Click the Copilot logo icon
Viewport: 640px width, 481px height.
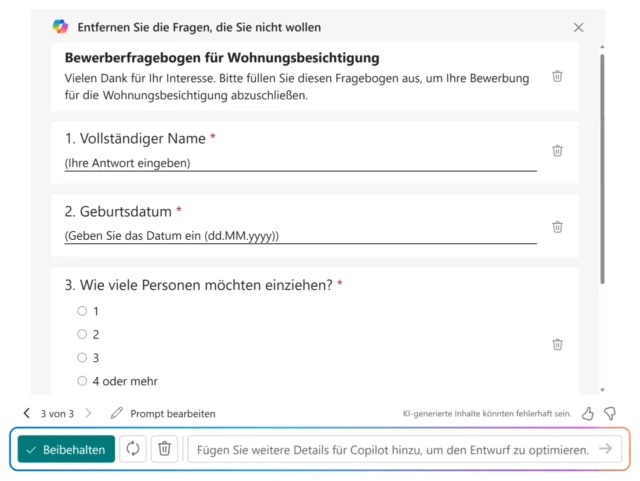[61, 27]
